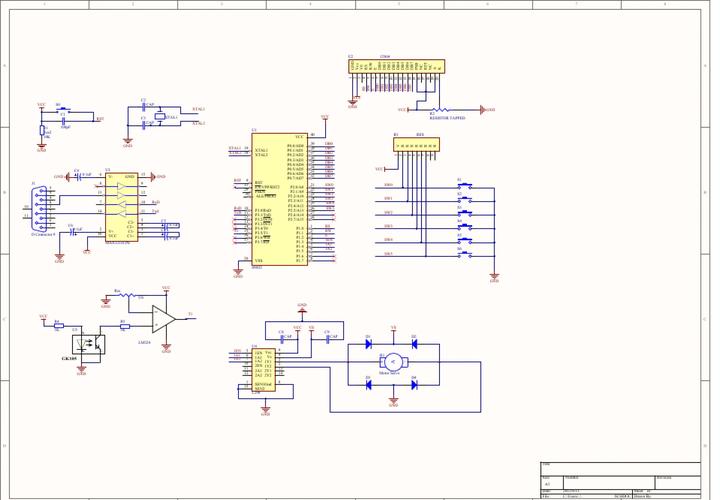
Task: Select diode D2 in the motor bridge
Action: [x=414, y=344]
